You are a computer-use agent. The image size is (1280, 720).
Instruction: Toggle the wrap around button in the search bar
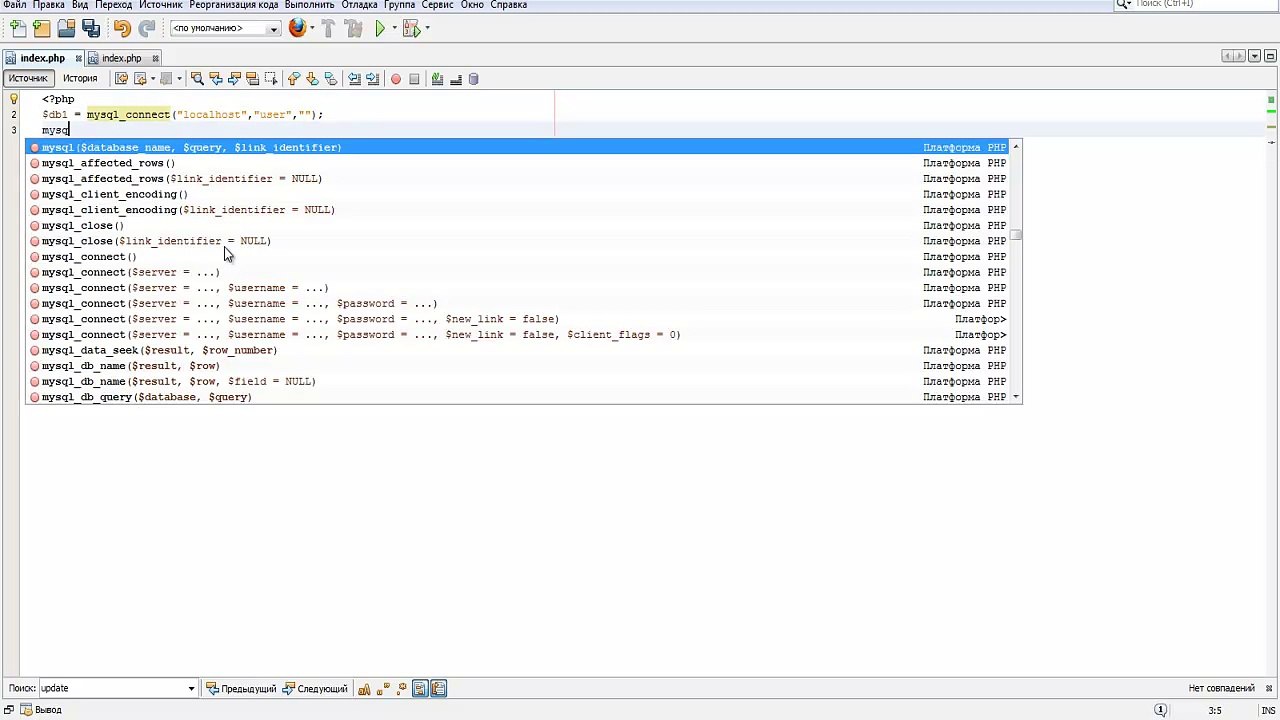click(438, 688)
